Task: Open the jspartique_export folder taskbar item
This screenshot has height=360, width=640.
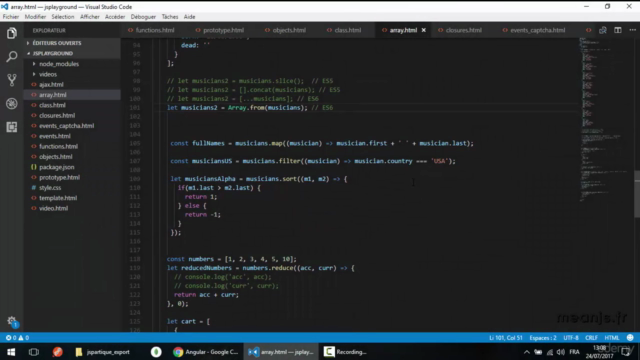Action: click(x=103, y=352)
